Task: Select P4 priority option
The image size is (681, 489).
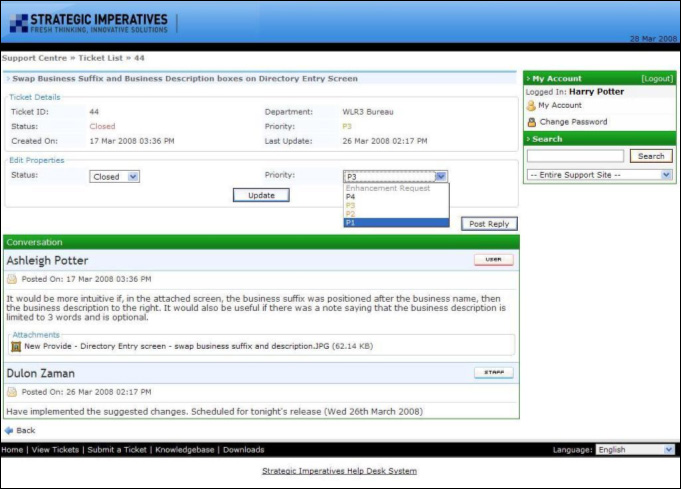Action: [x=395, y=197]
